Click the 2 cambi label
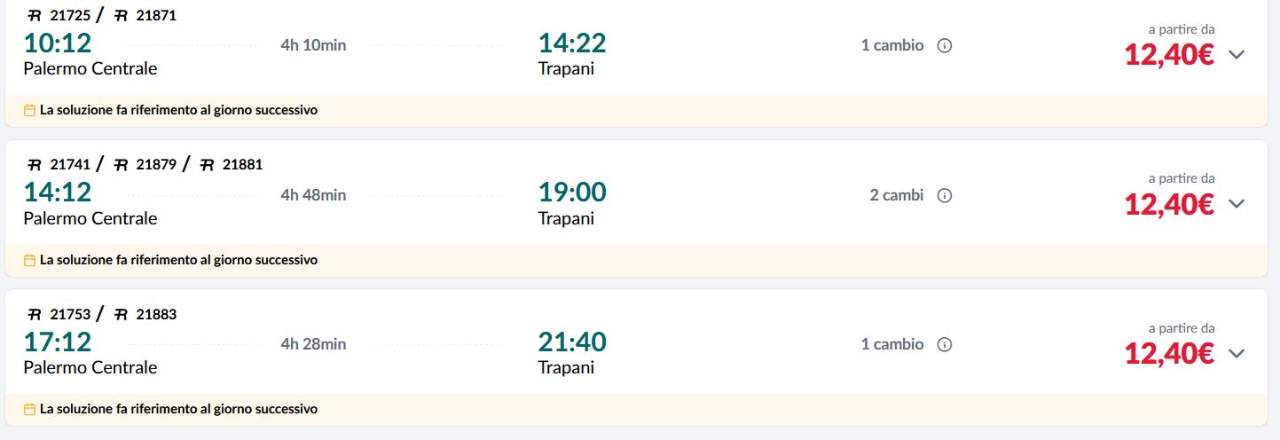This screenshot has width=1280, height=440. [897, 196]
